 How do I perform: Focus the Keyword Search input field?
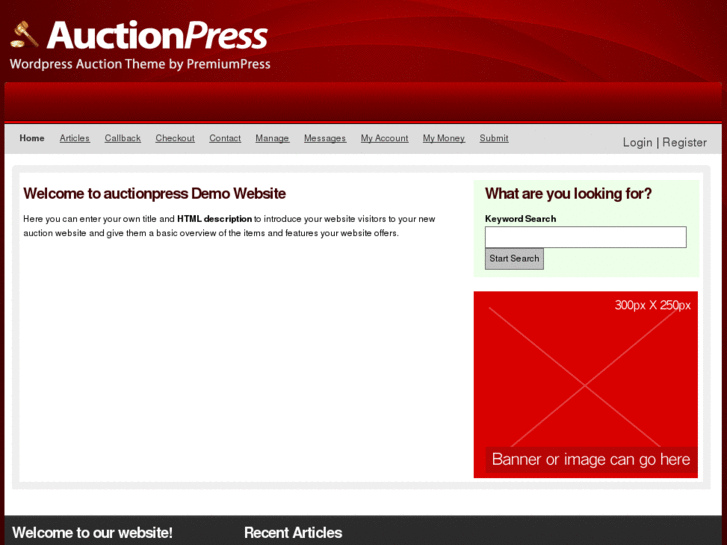pyautogui.click(x=586, y=237)
